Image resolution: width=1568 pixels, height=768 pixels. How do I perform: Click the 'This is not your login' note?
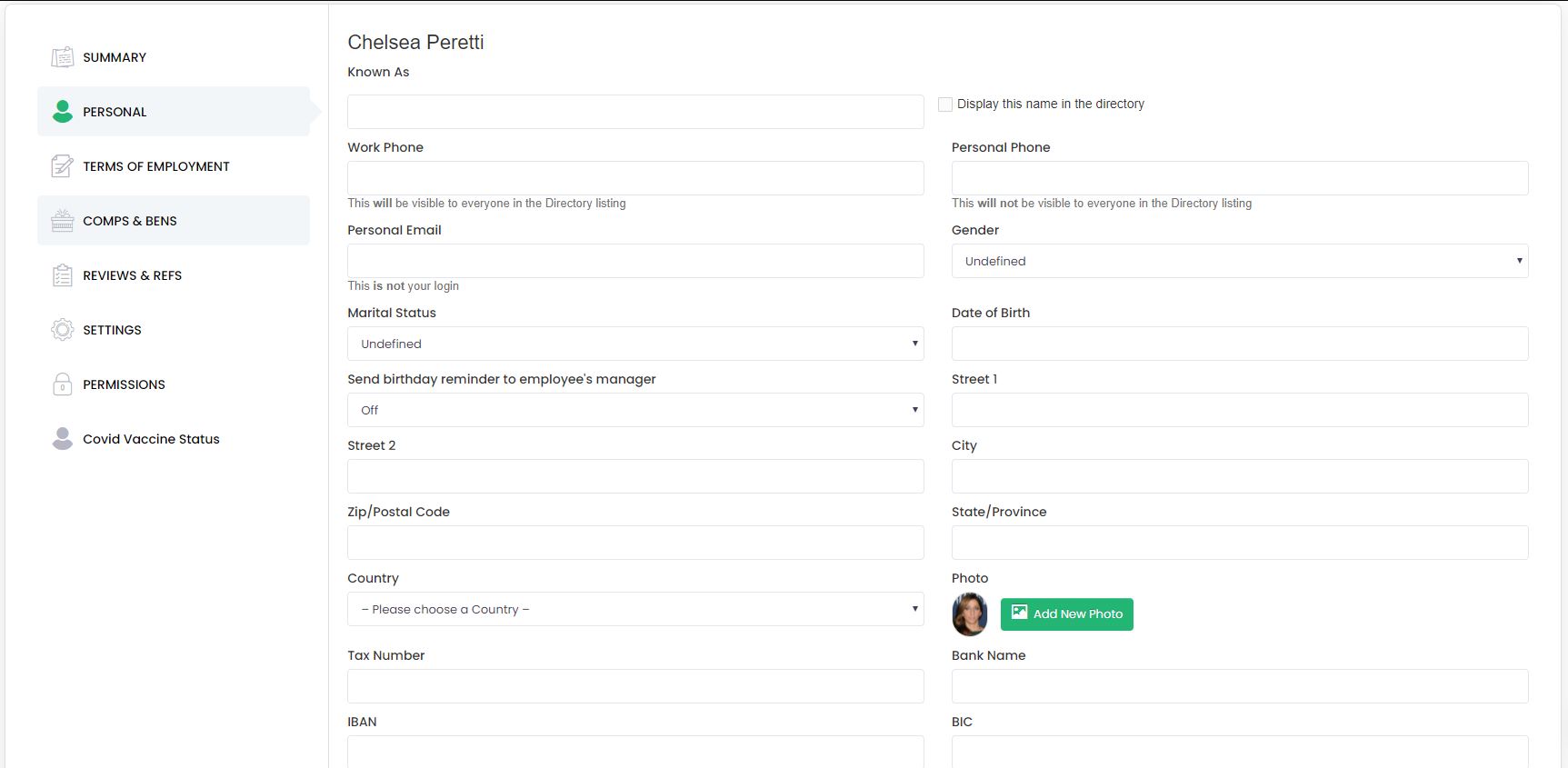pyautogui.click(x=403, y=285)
